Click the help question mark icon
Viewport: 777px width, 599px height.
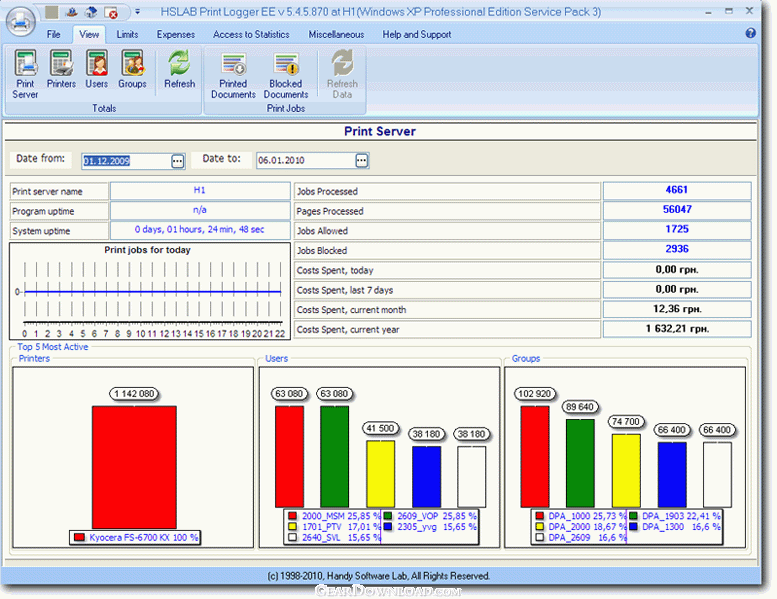tap(751, 33)
